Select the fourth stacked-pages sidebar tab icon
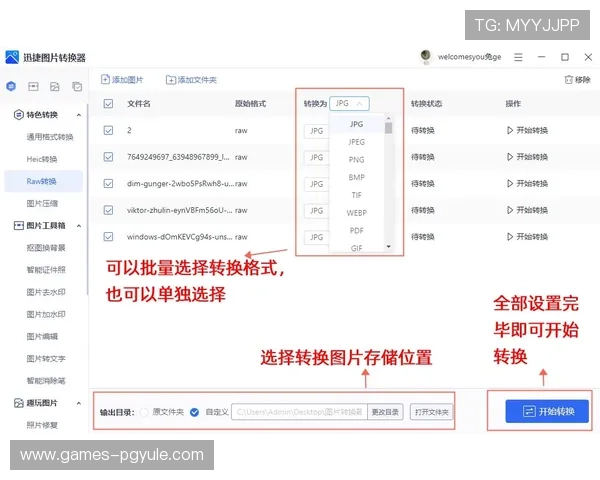600x480 pixels. pyautogui.click(x=77, y=87)
